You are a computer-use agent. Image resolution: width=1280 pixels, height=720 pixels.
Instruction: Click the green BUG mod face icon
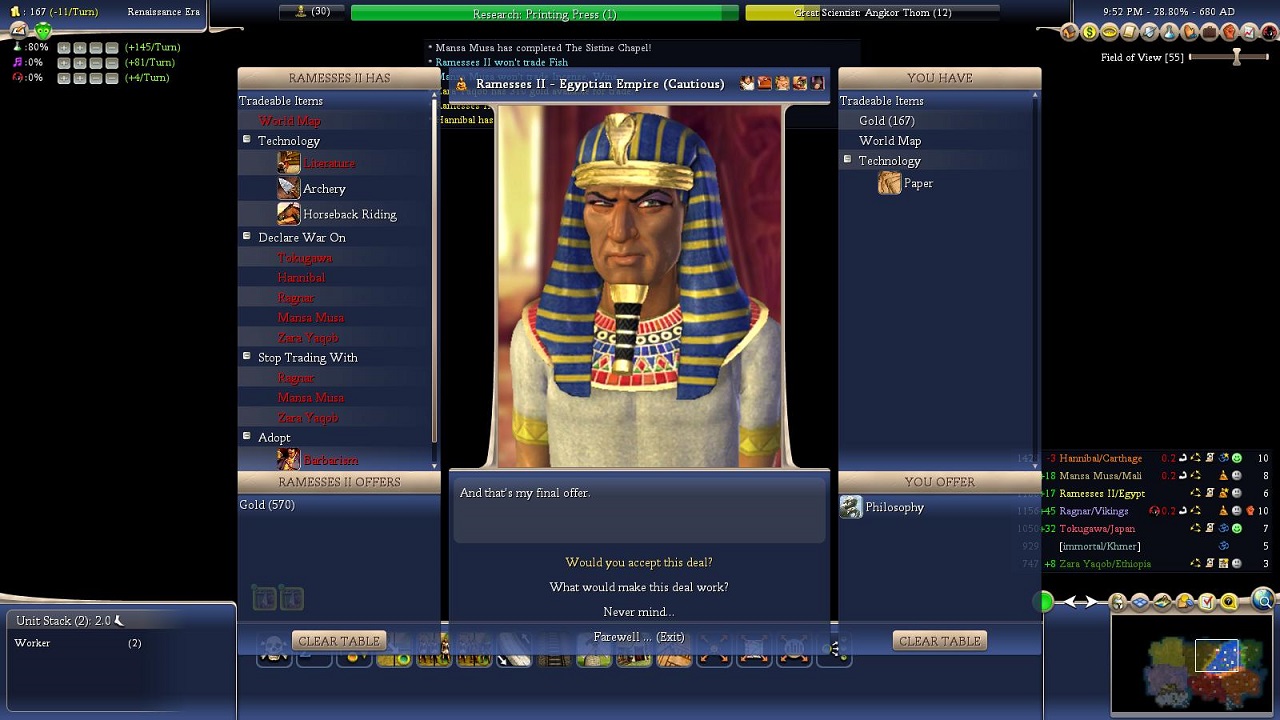click(x=43, y=30)
